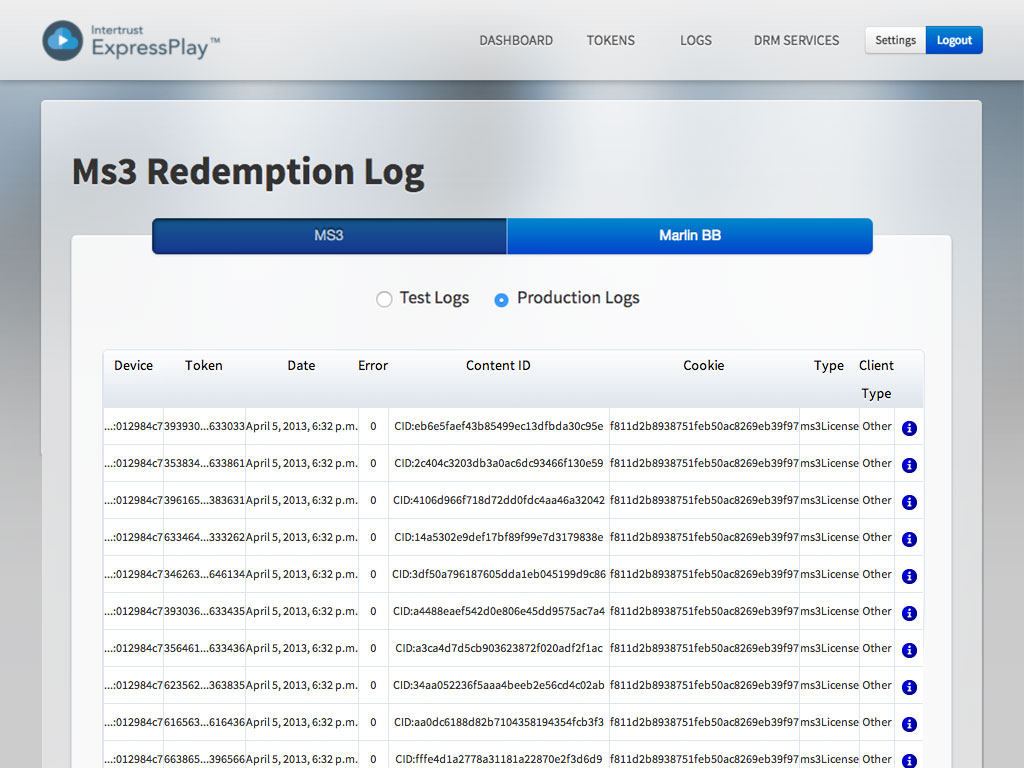Select token cell 623562...363835
This screenshot has height=768, width=1024.
tap(204, 685)
